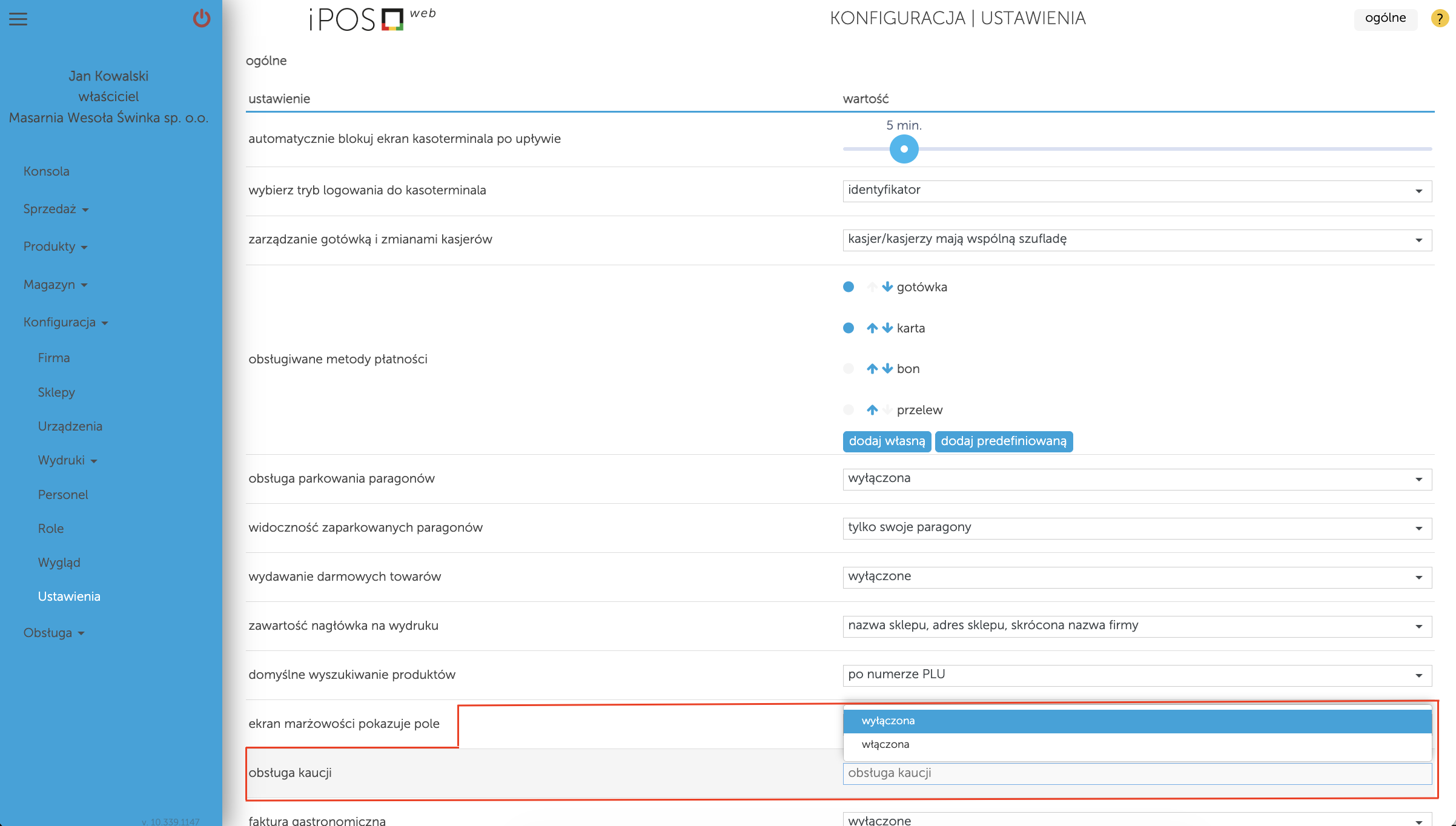This screenshot has height=826, width=1456.
Task: Click the hamburger menu icon
Action: point(18,19)
